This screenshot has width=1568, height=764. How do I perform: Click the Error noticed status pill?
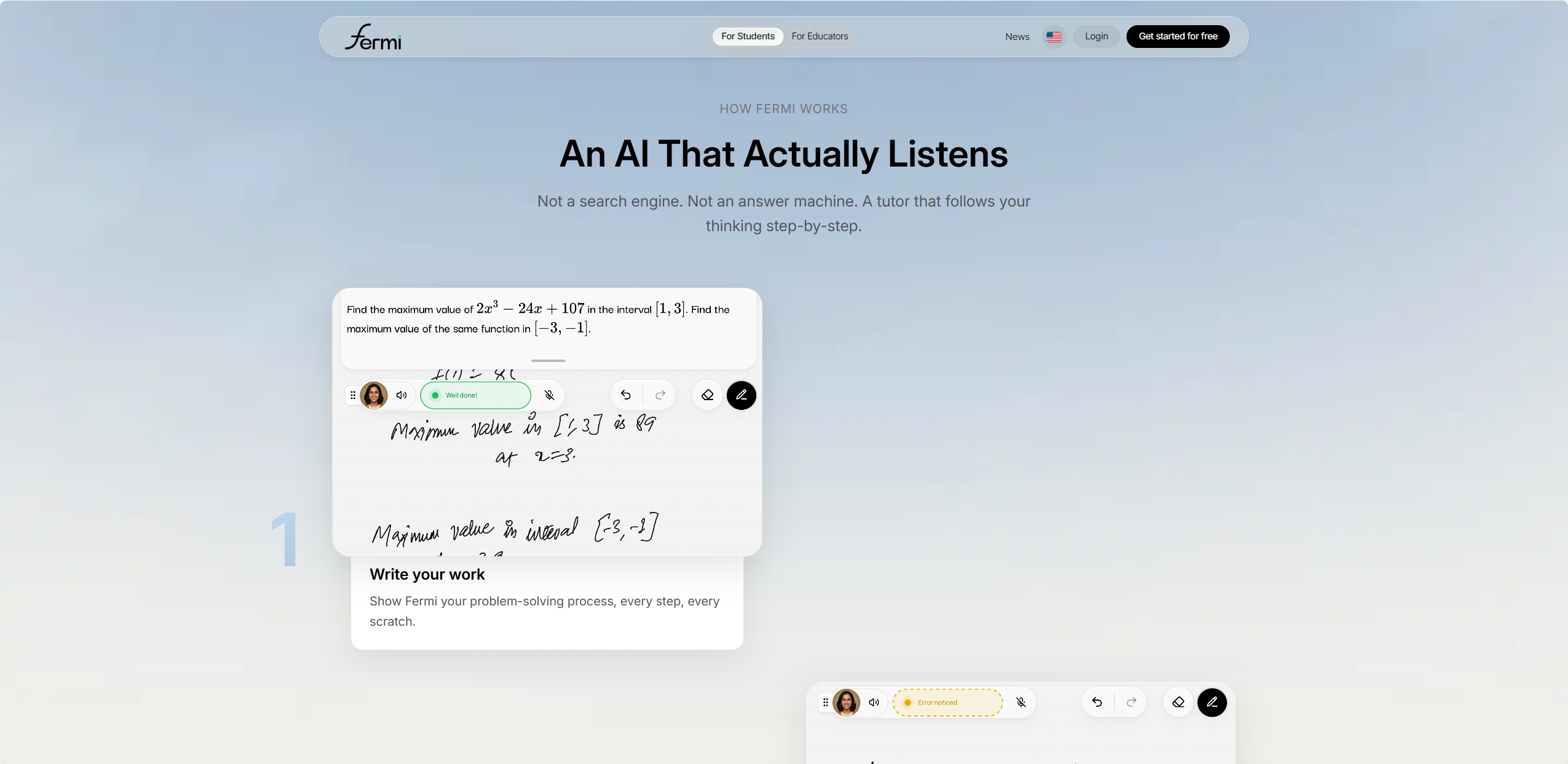point(948,703)
